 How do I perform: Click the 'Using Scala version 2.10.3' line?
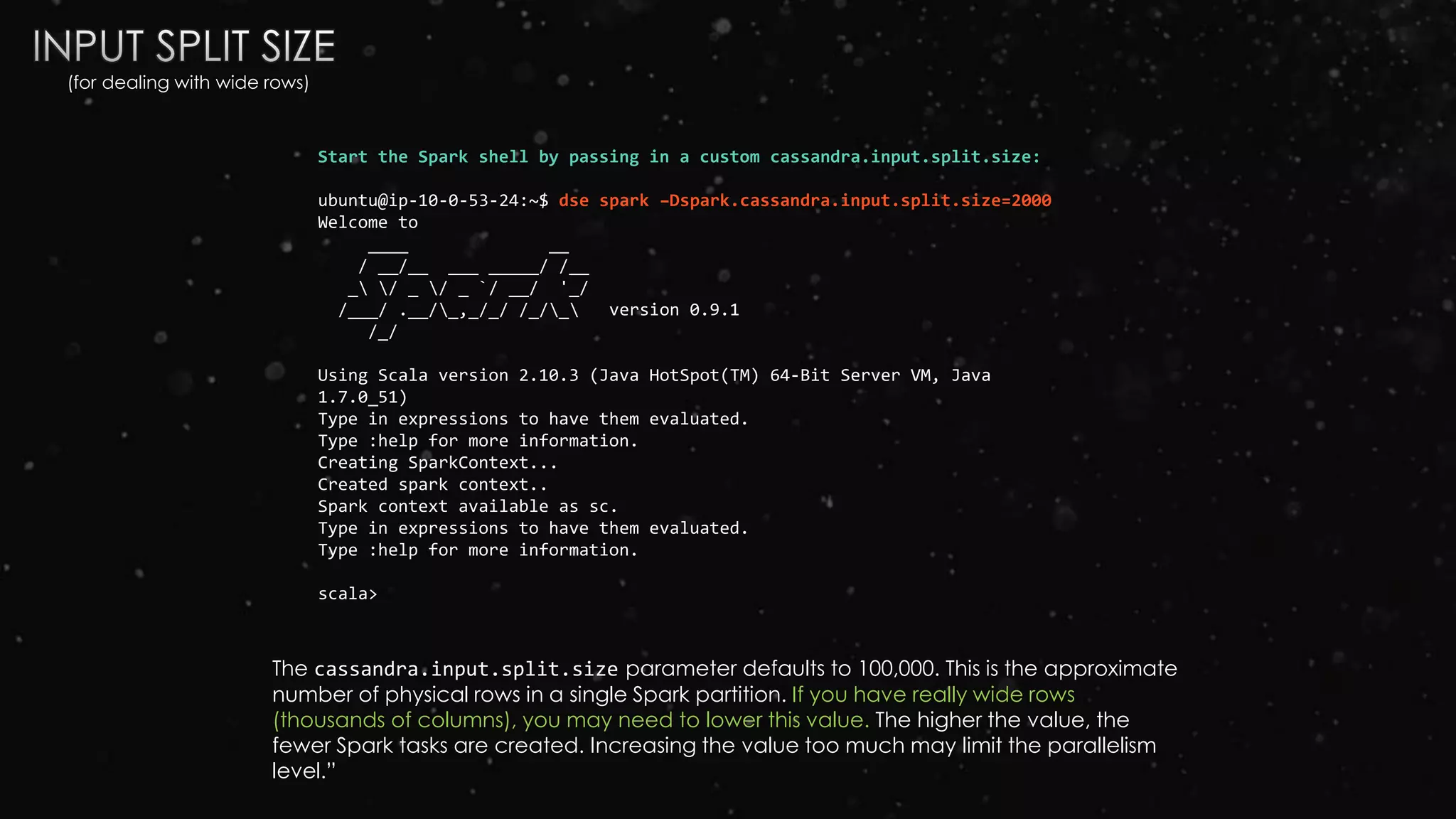click(654, 375)
